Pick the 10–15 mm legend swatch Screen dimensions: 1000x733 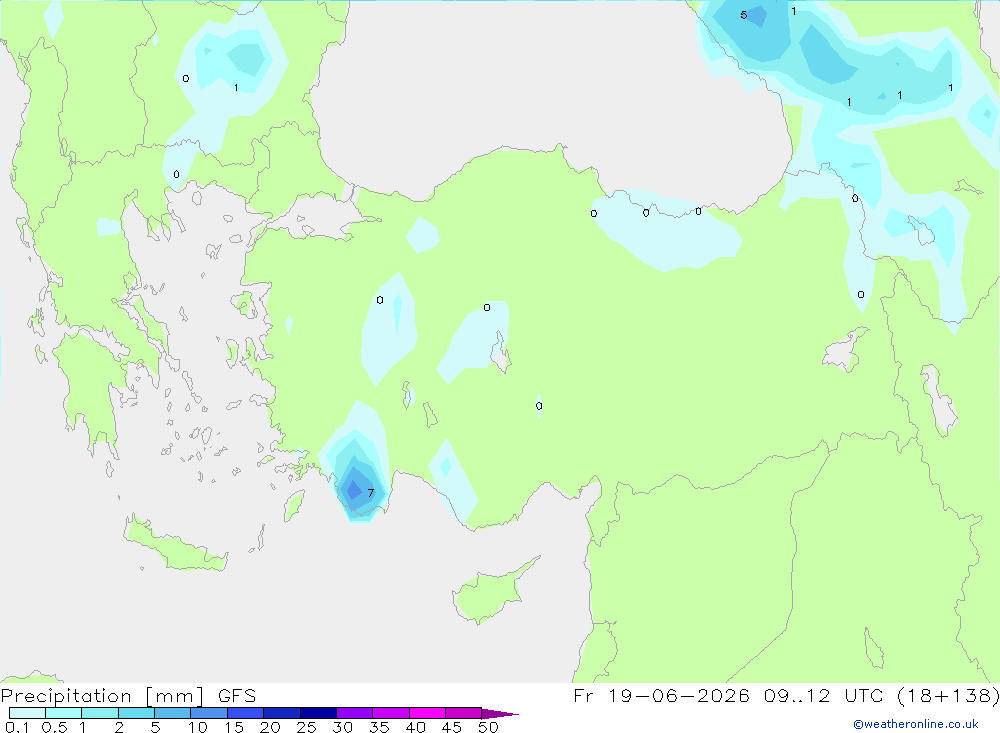pyautogui.click(x=209, y=713)
